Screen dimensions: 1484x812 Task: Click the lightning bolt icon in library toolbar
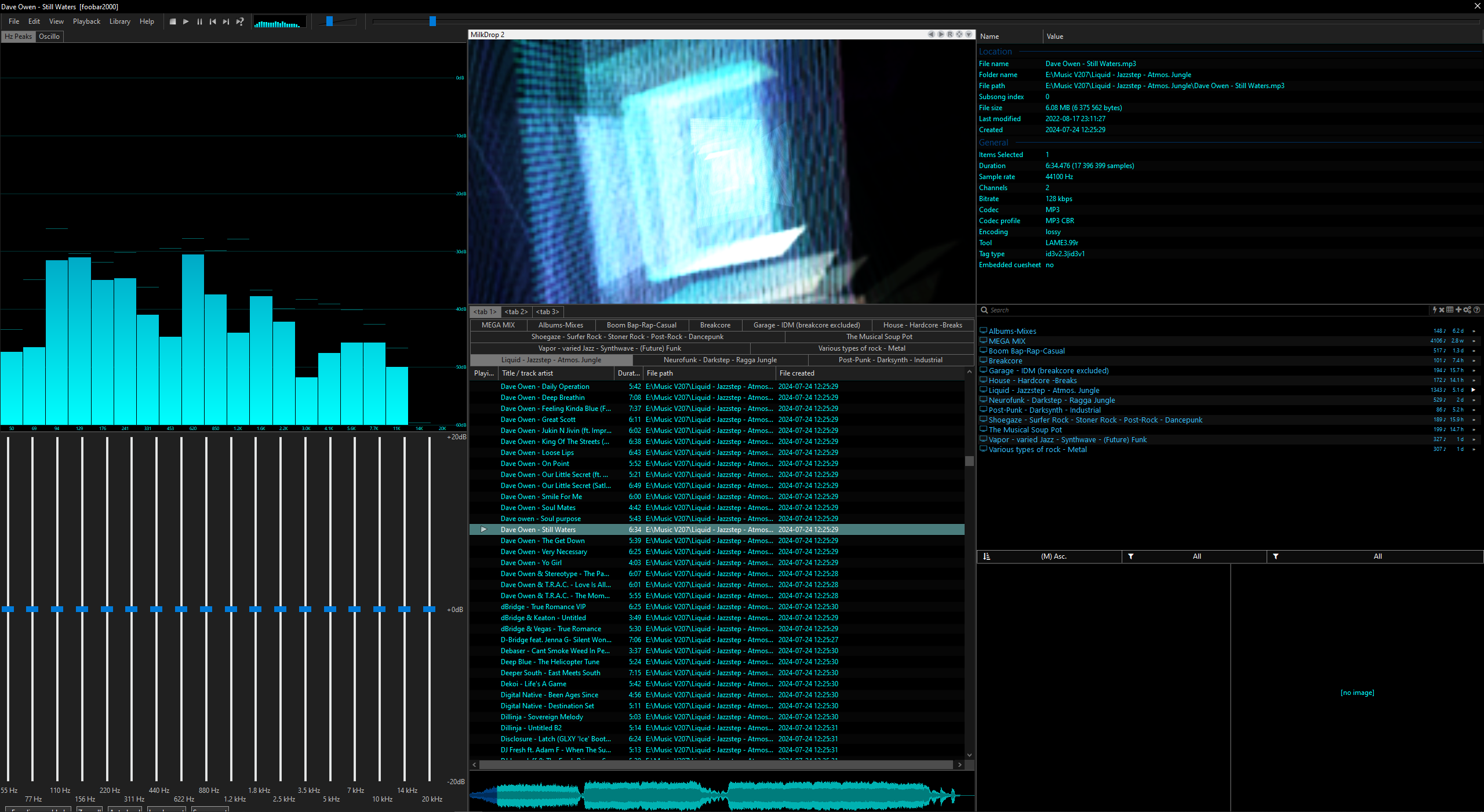(1435, 310)
